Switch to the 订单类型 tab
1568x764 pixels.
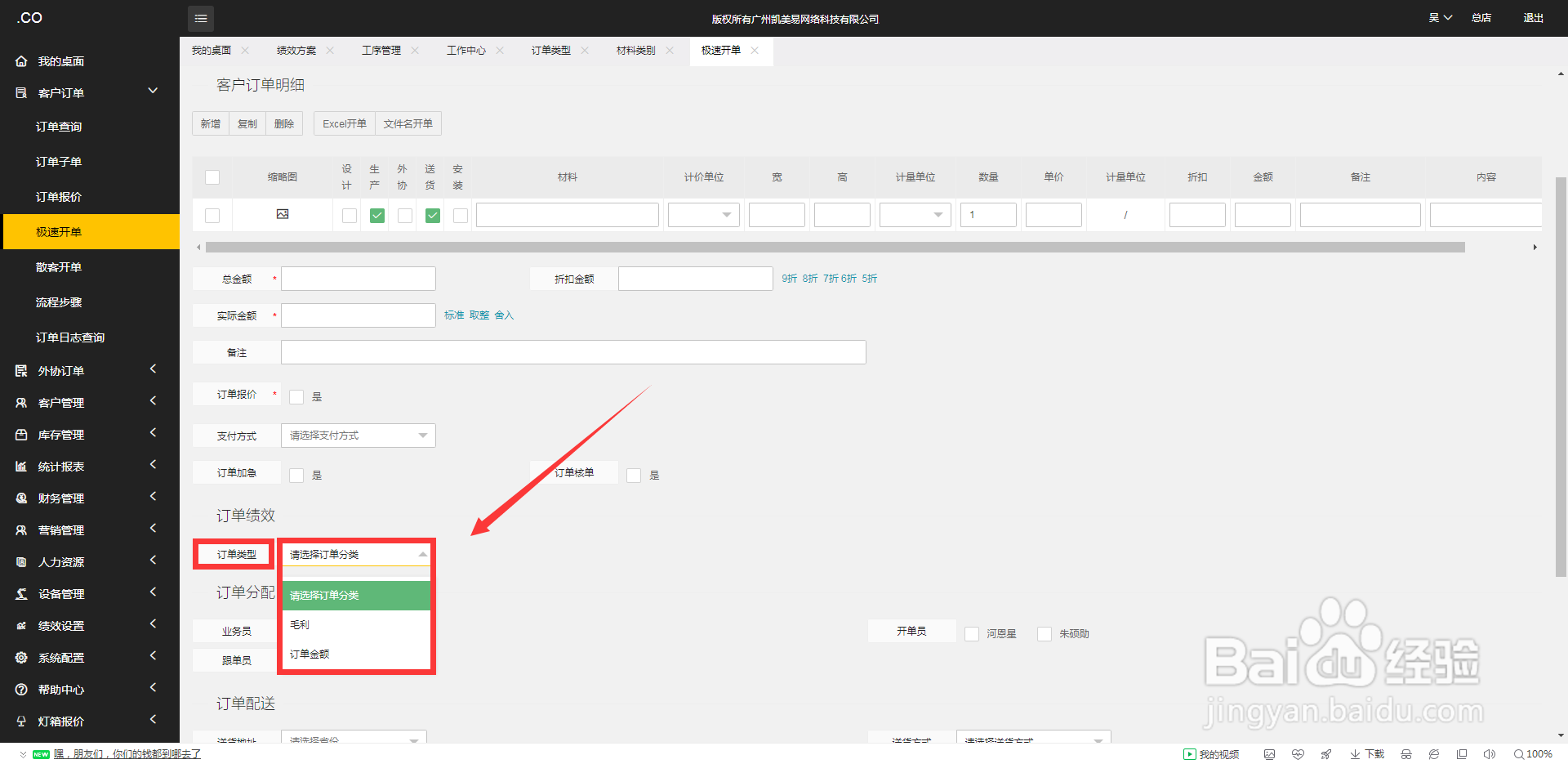551,51
